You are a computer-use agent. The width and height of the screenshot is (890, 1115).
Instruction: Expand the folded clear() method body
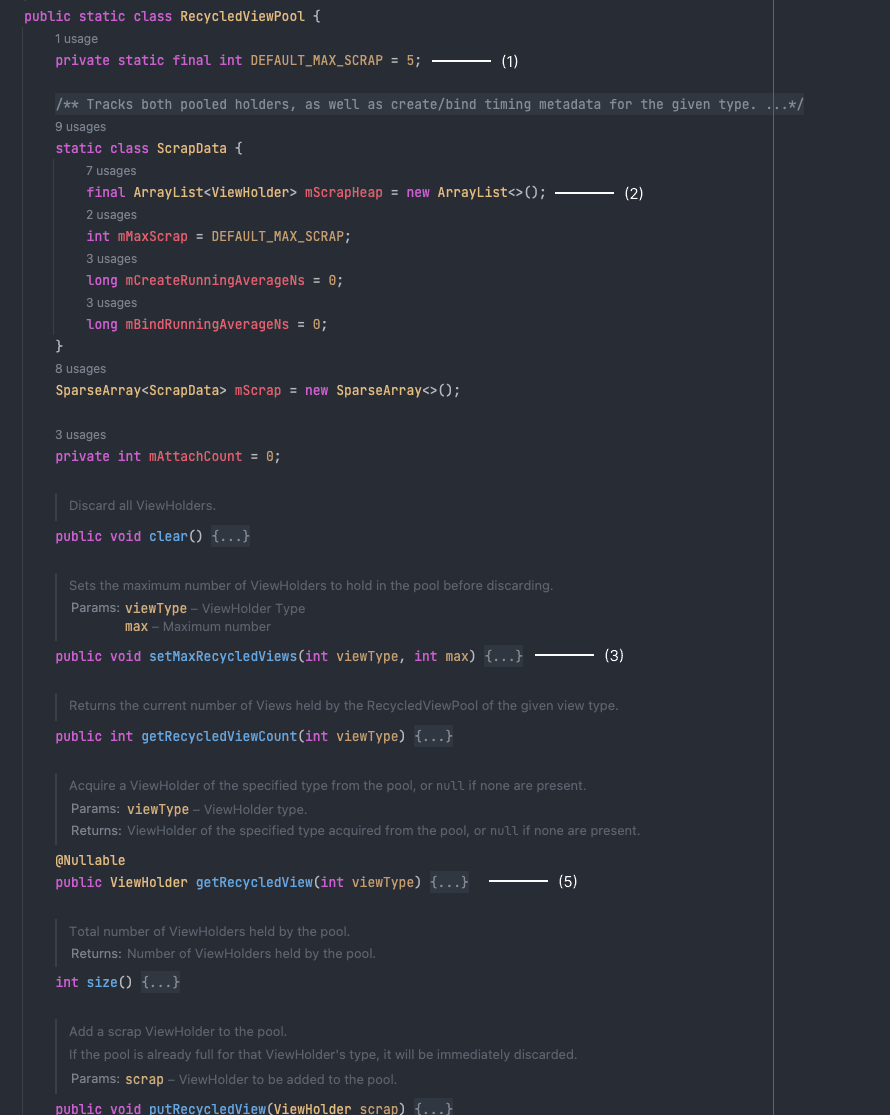pyautogui.click(x=230, y=536)
